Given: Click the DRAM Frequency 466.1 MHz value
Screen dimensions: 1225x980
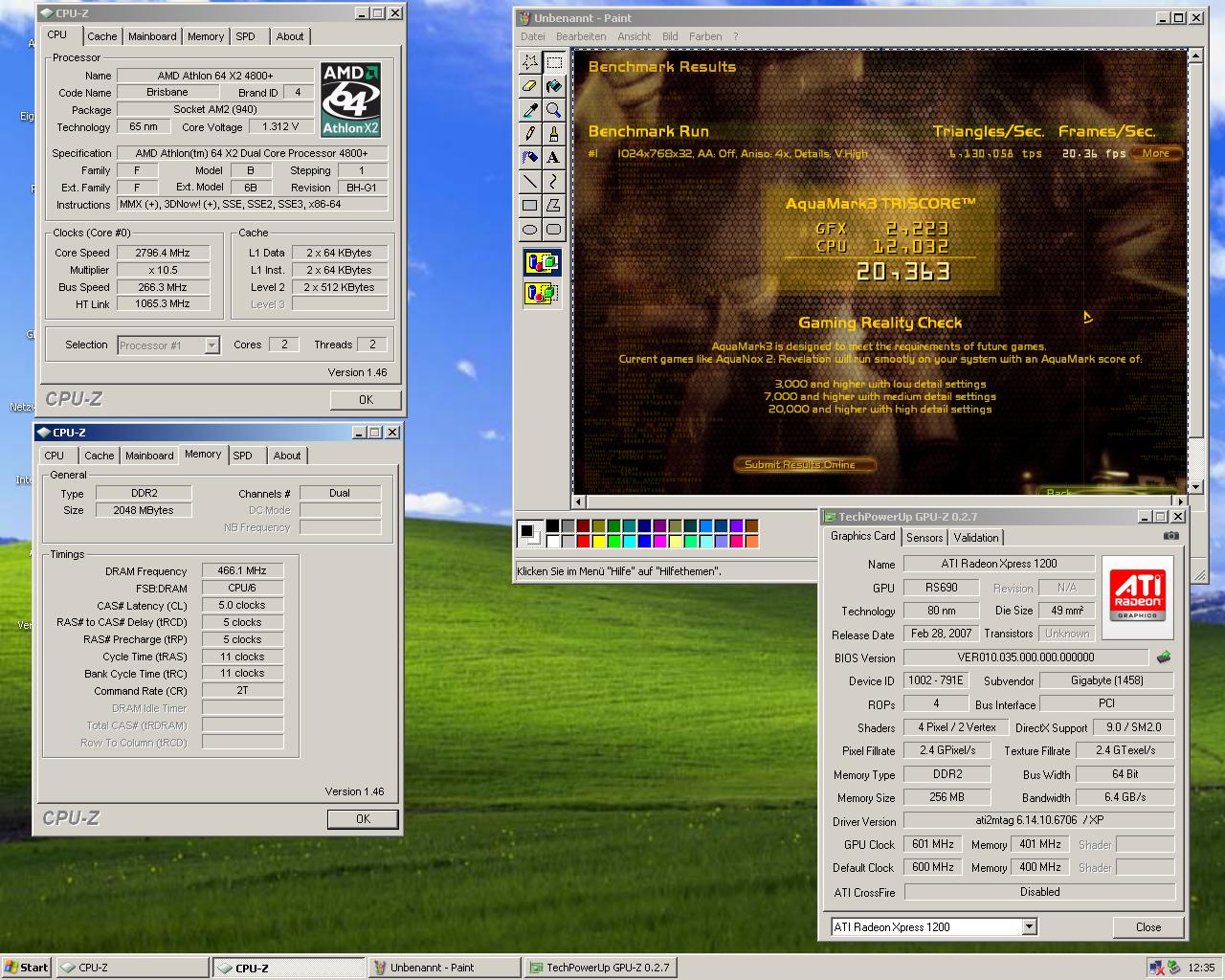Looking at the screenshot, I should pos(242,570).
